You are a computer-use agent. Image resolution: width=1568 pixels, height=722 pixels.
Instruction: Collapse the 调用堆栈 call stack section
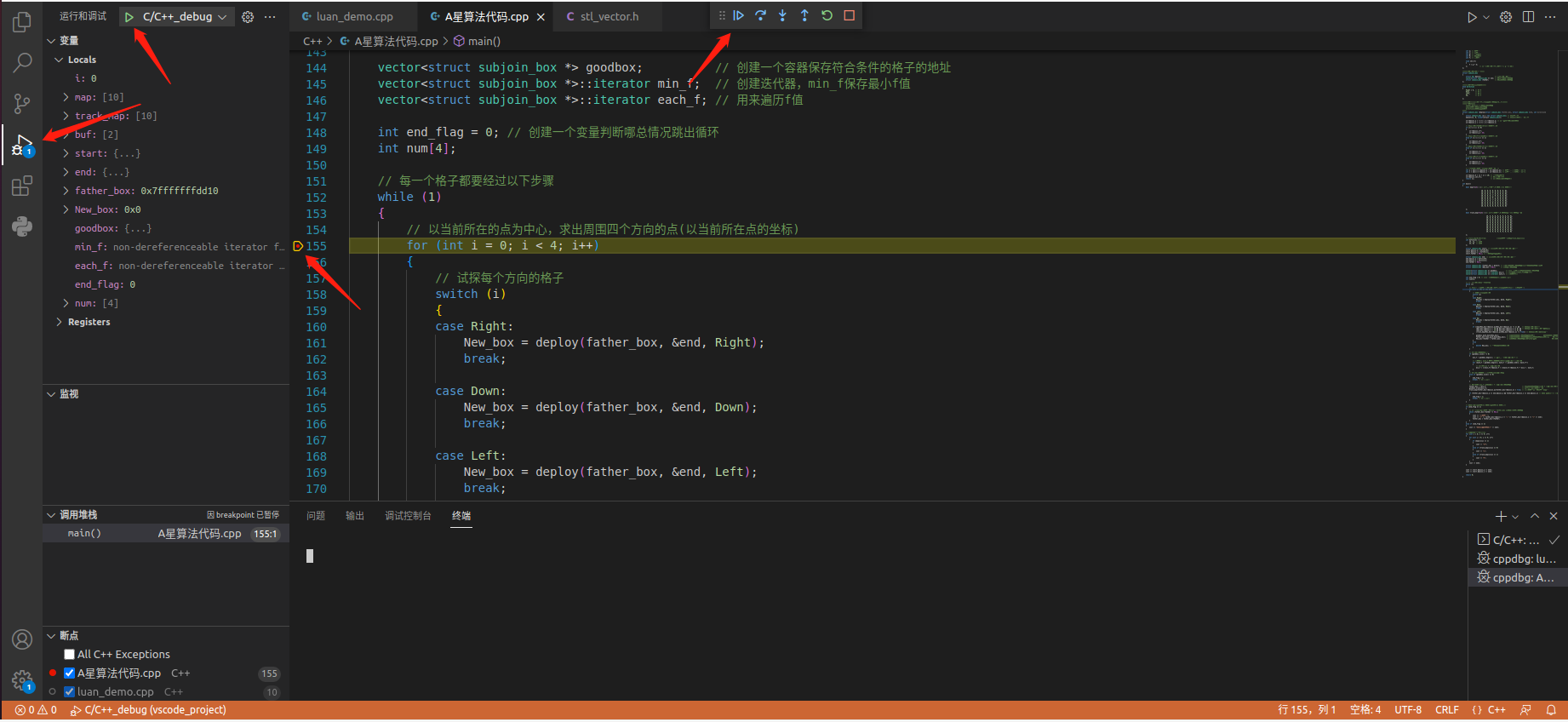(51, 515)
